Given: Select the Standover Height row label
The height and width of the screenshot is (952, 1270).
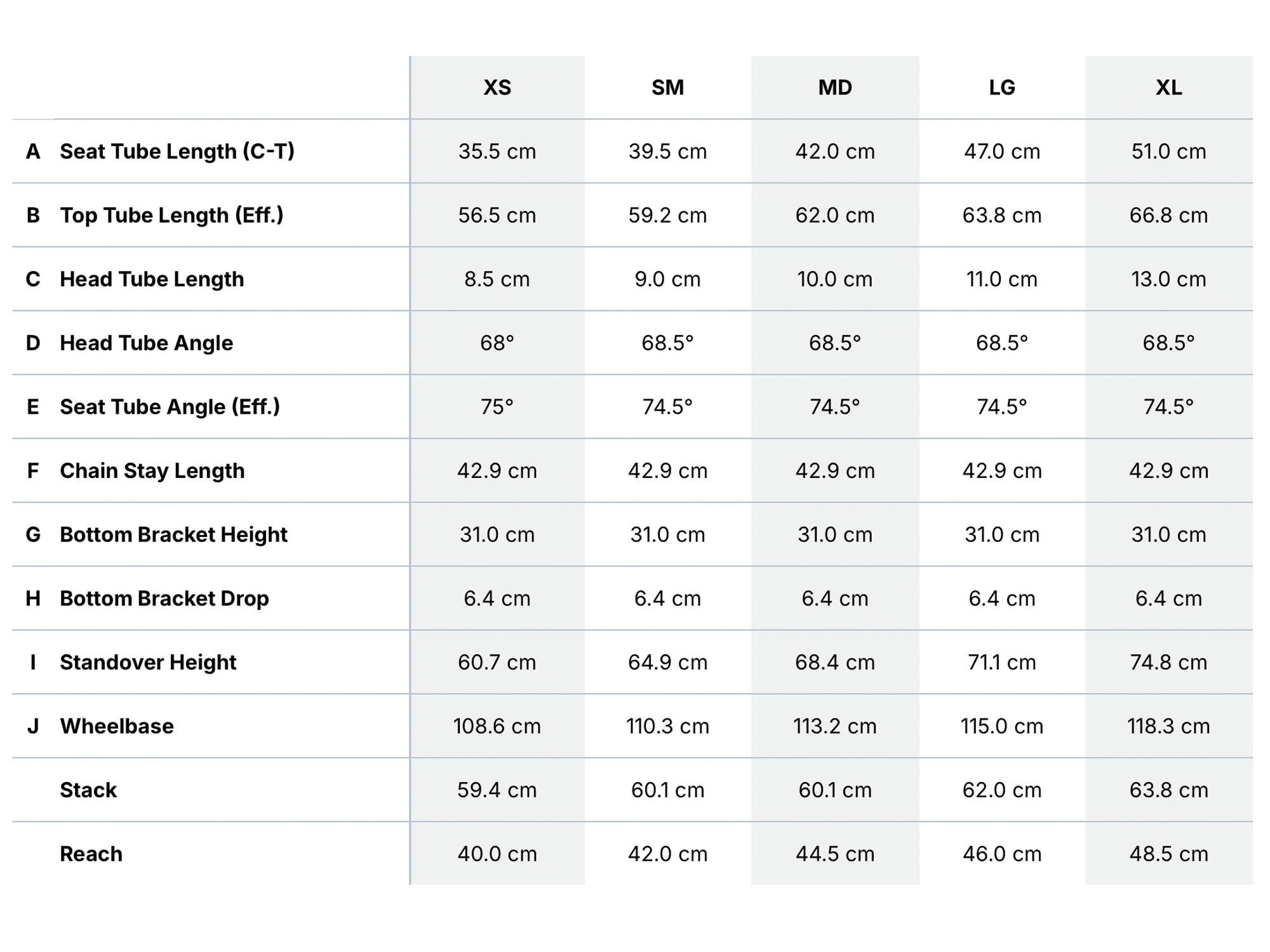Looking at the screenshot, I should tap(148, 663).
